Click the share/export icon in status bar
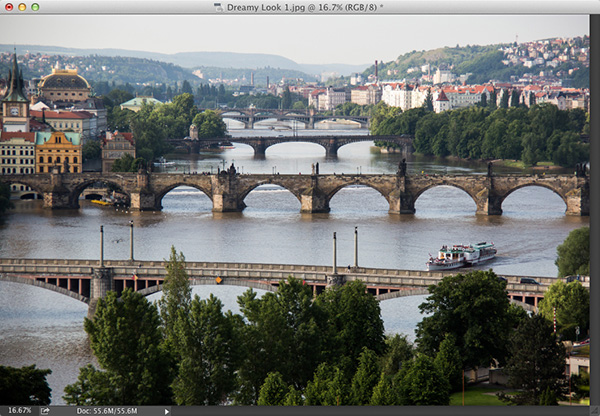Image resolution: width=600 pixels, height=416 pixels. click(x=45, y=411)
